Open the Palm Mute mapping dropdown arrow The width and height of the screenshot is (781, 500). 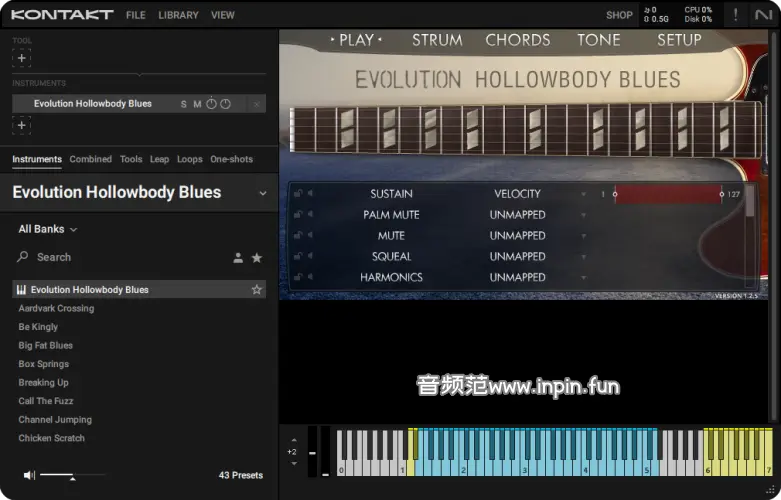click(584, 215)
